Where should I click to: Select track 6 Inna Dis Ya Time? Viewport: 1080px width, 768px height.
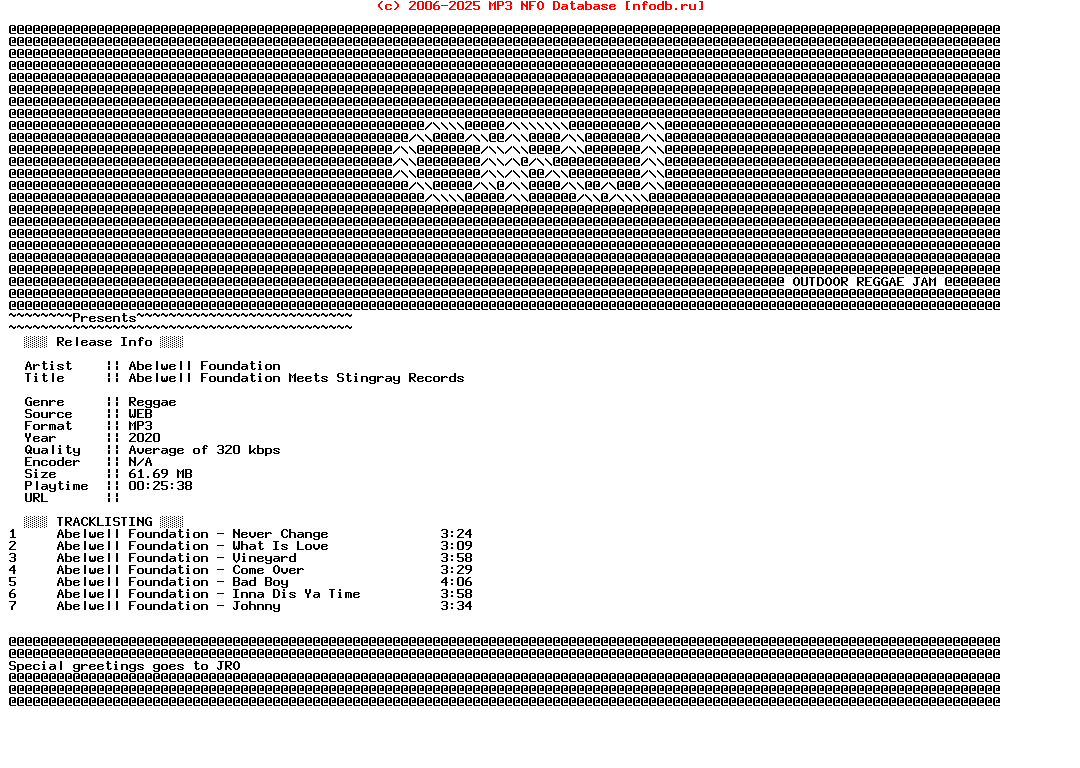click(208, 594)
